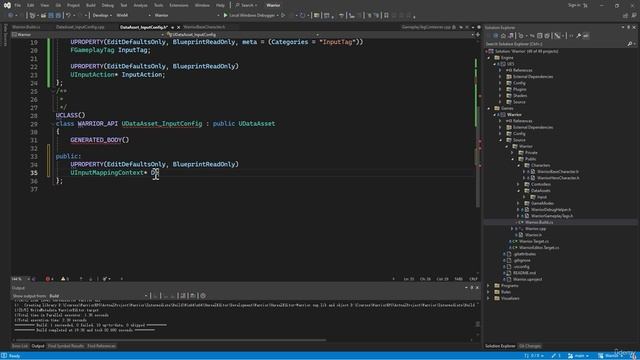Select WarriorEditor.Target.cs file
The width and height of the screenshot is (640, 360).
pyautogui.click(x=539, y=247)
